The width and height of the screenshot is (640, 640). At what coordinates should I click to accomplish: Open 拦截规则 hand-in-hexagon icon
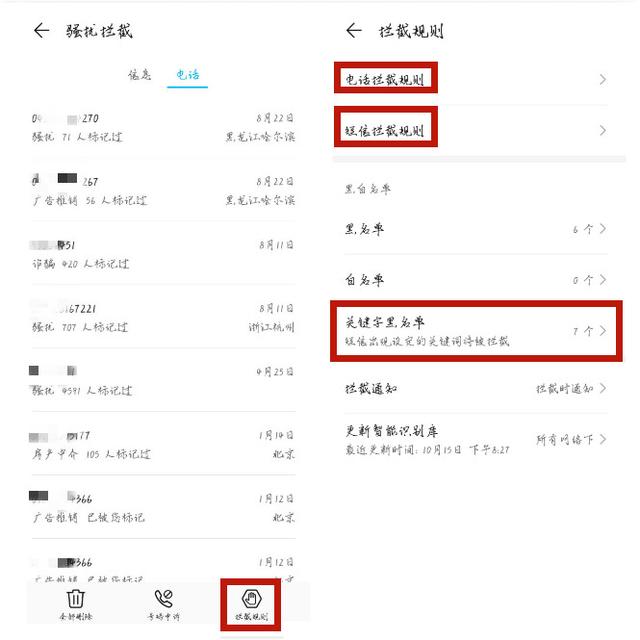coord(251,598)
